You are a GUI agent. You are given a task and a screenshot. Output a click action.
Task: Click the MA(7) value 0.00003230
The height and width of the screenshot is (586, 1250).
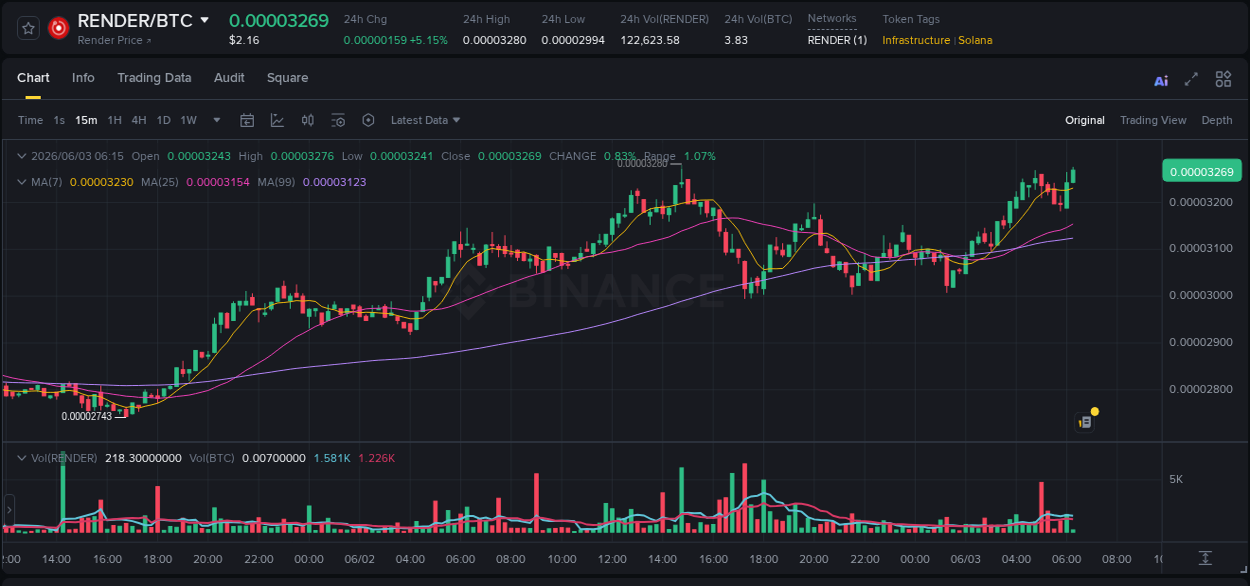(101, 182)
